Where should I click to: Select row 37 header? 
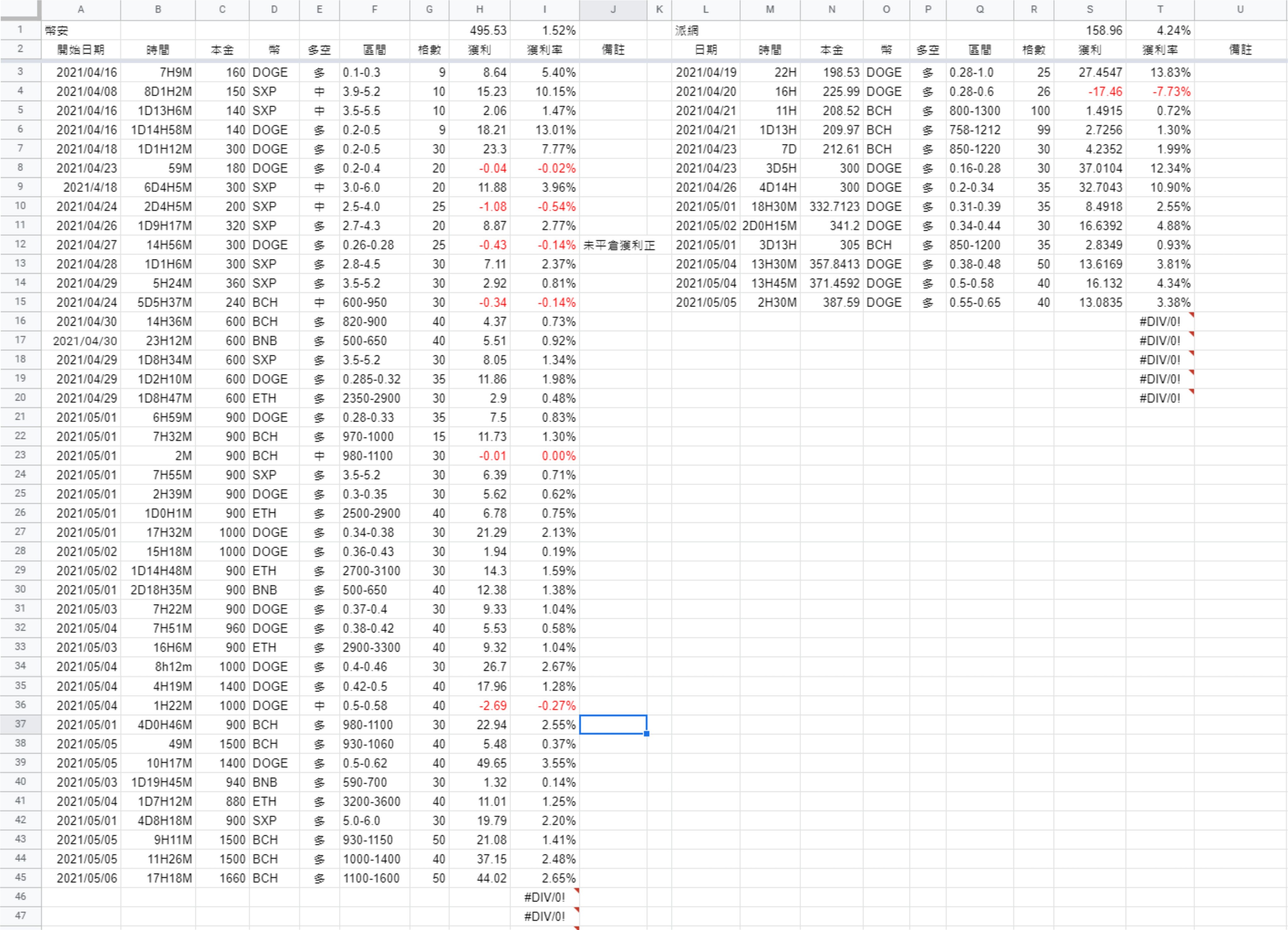[20, 724]
